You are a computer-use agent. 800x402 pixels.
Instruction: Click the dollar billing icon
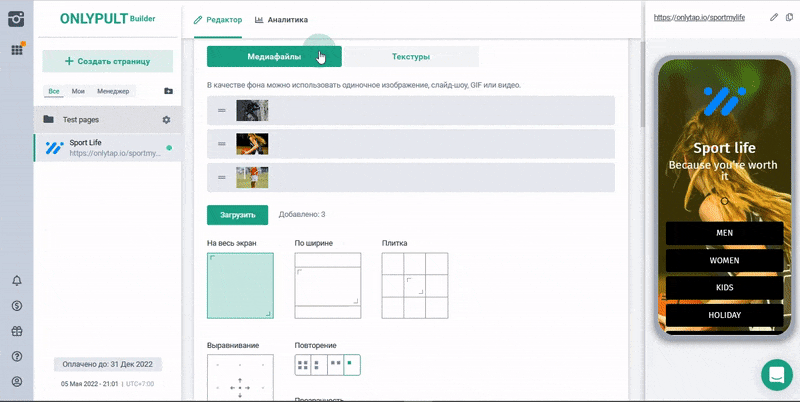(x=16, y=306)
